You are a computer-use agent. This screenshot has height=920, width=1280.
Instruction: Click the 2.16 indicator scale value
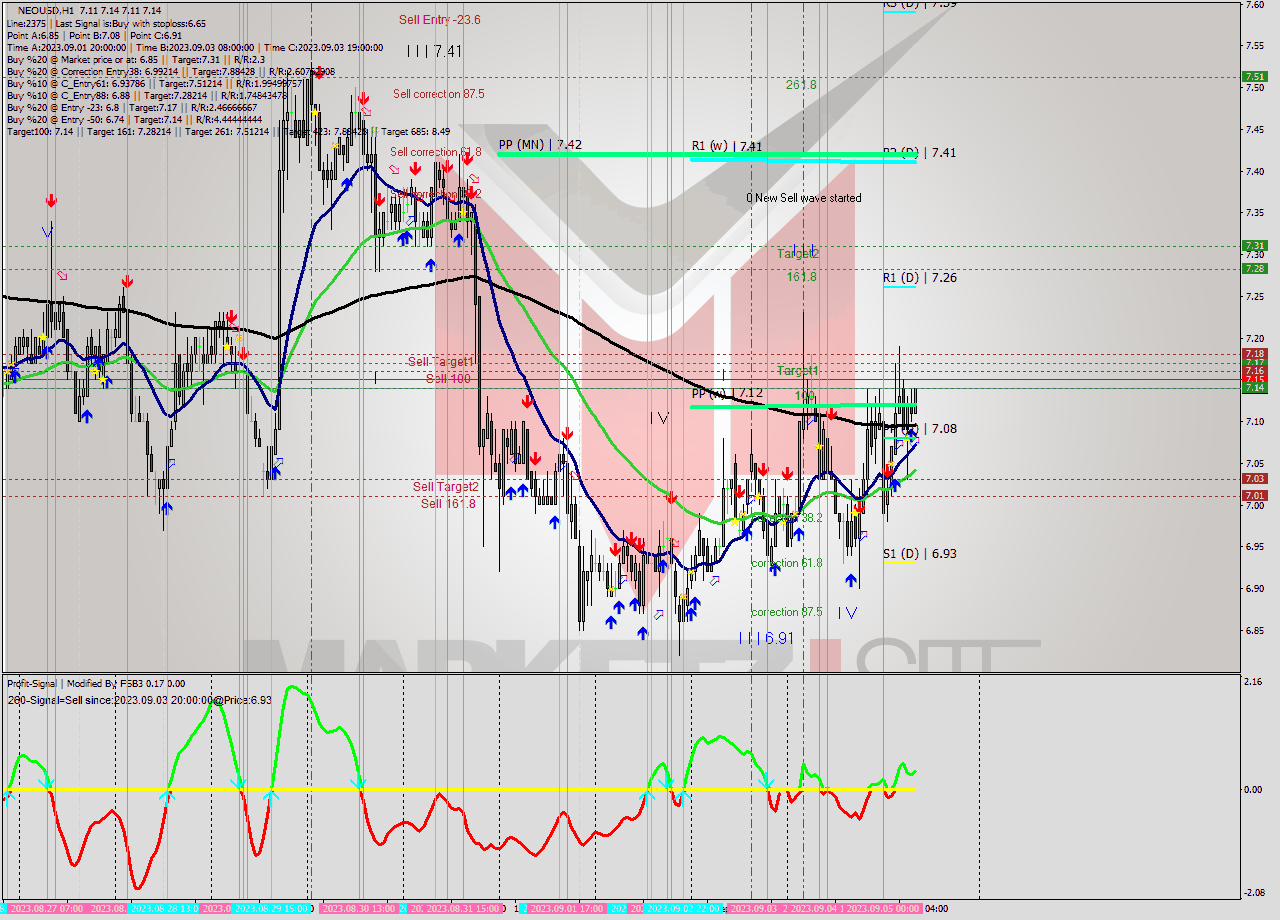click(x=1251, y=682)
